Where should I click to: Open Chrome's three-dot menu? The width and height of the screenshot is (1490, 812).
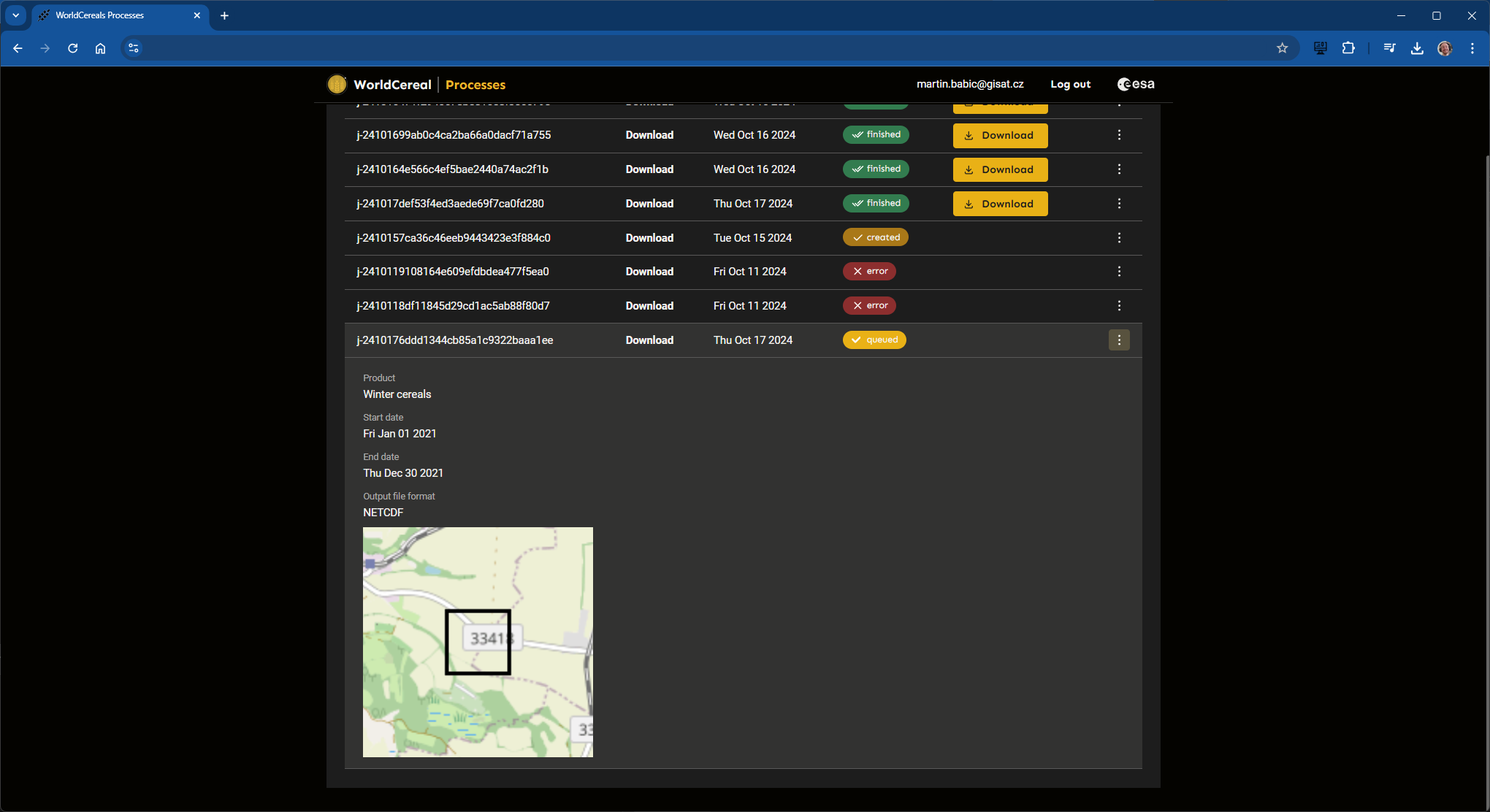tap(1472, 48)
